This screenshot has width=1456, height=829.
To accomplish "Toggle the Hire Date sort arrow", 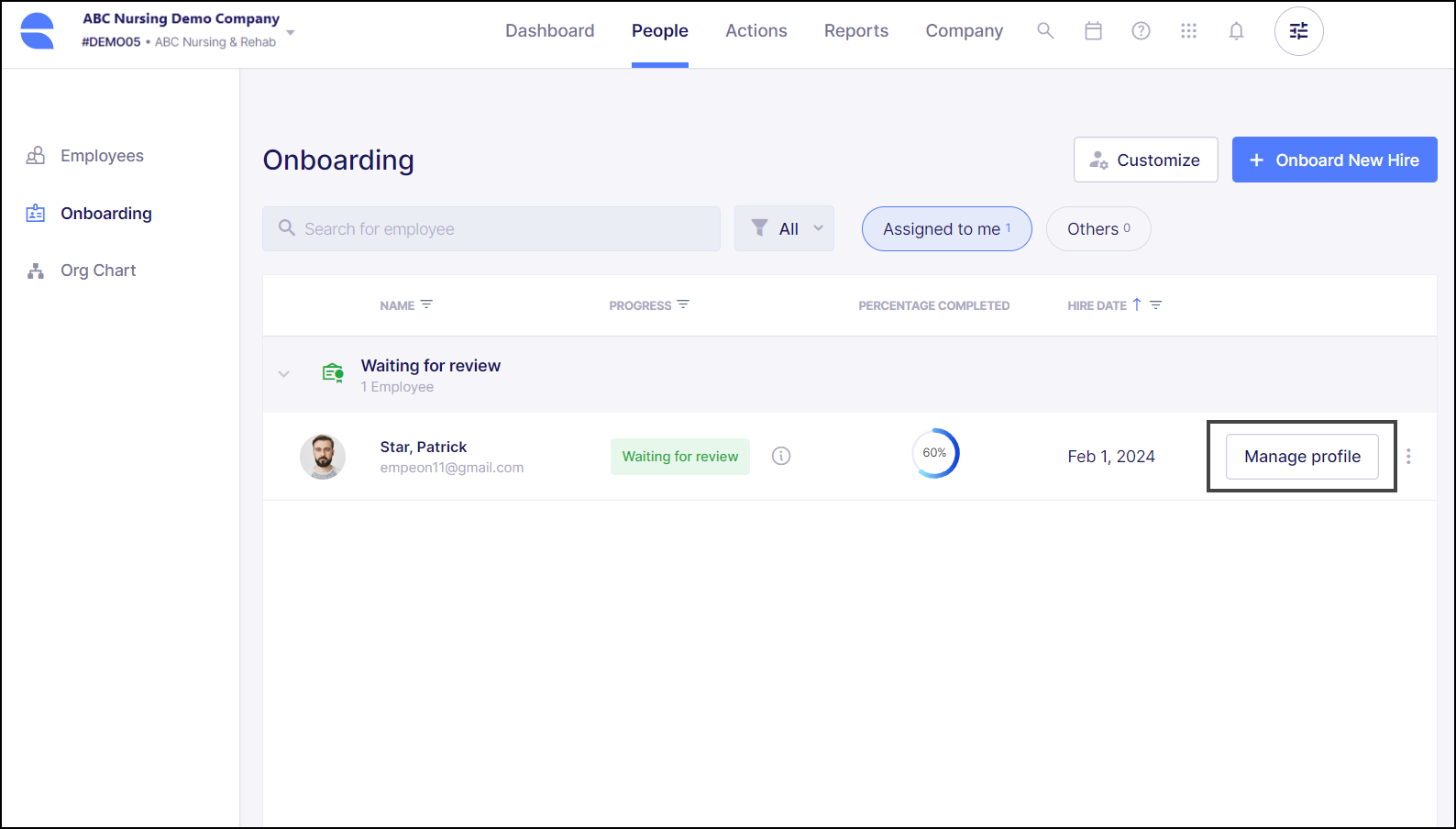I will pyautogui.click(x=1137, y=304).
